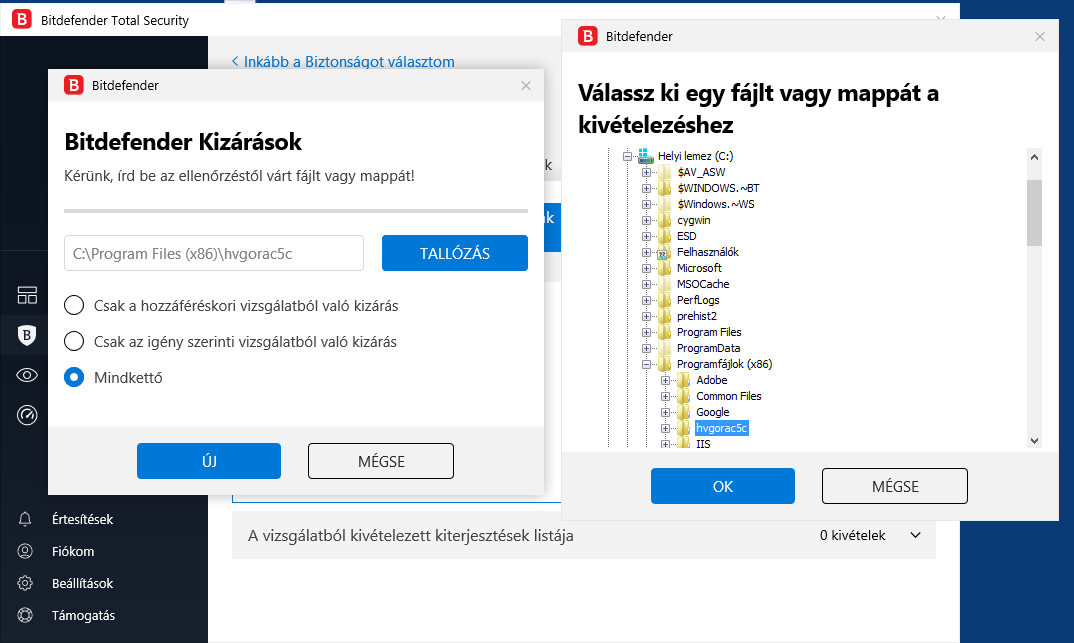
Task: Expand the $AV_ASW folder node
Action: click(646, 173)
